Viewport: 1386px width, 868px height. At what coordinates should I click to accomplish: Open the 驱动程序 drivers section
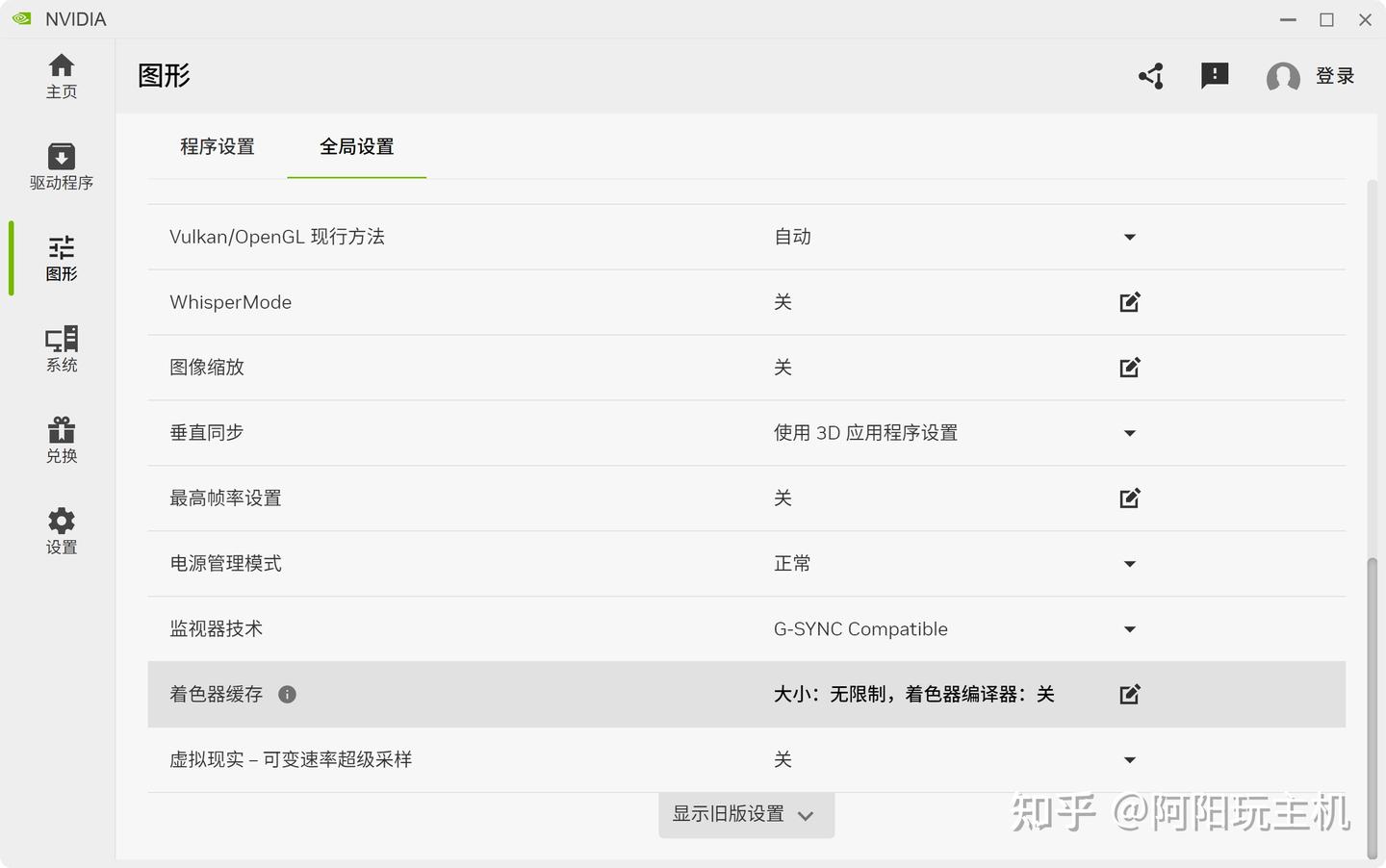point(62,167)
